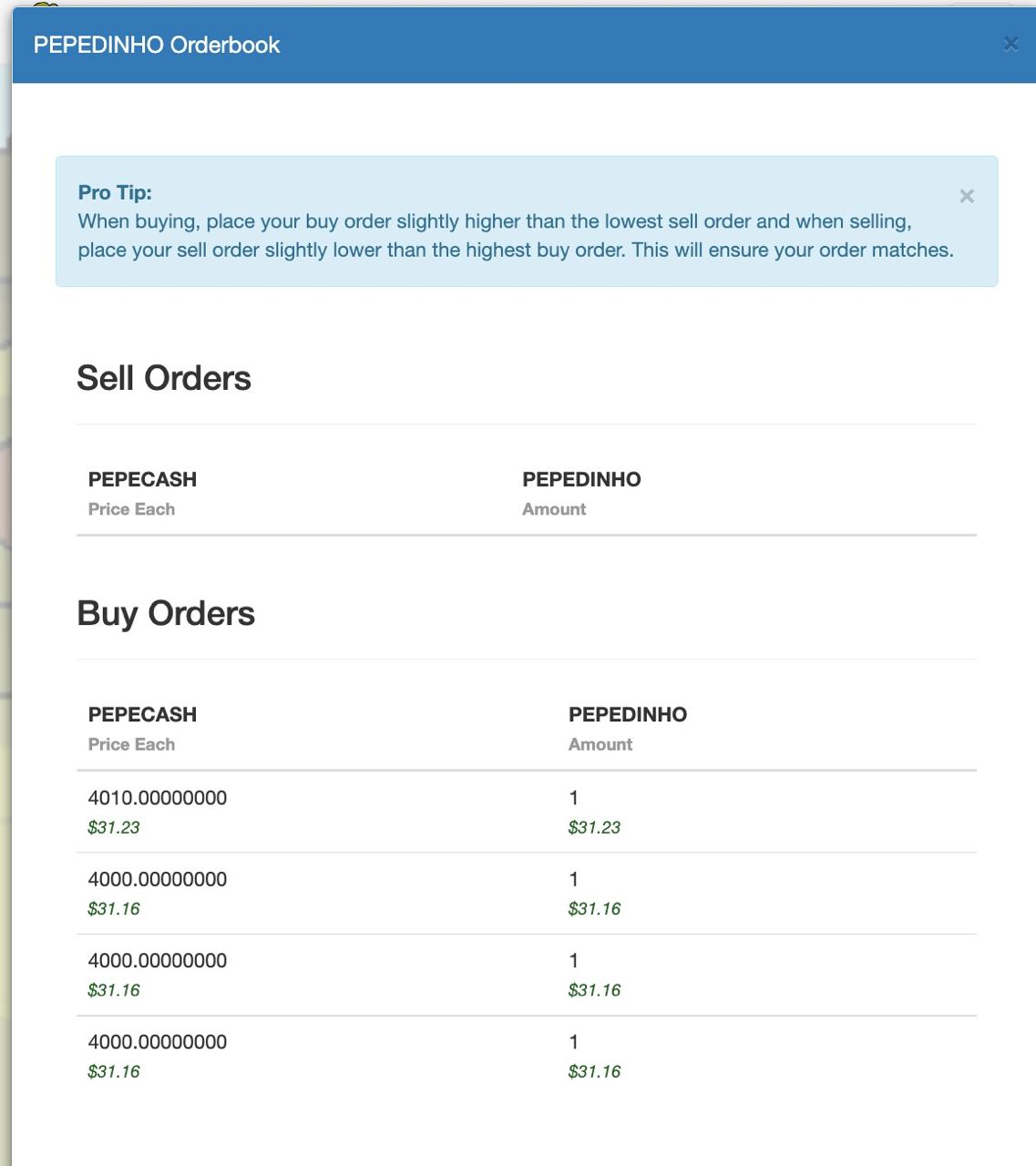
Task: Click PEPECASH column header under Buy Orders
Action: [142, 714]
